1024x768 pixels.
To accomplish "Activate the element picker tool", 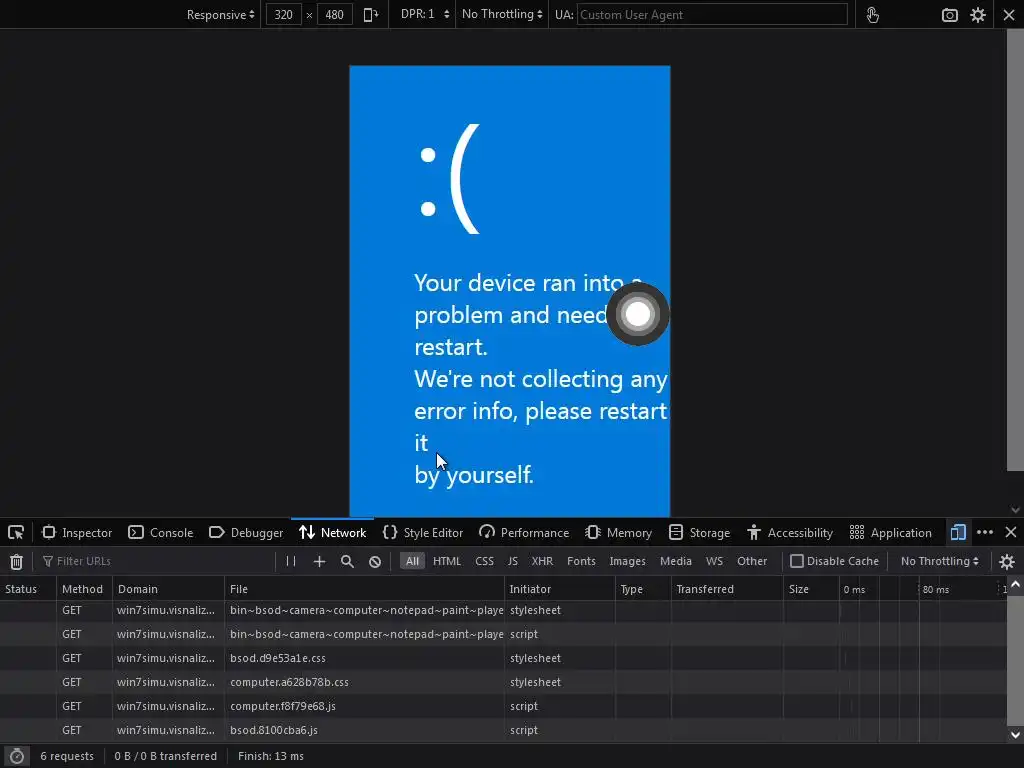I will tap(16, 533).
